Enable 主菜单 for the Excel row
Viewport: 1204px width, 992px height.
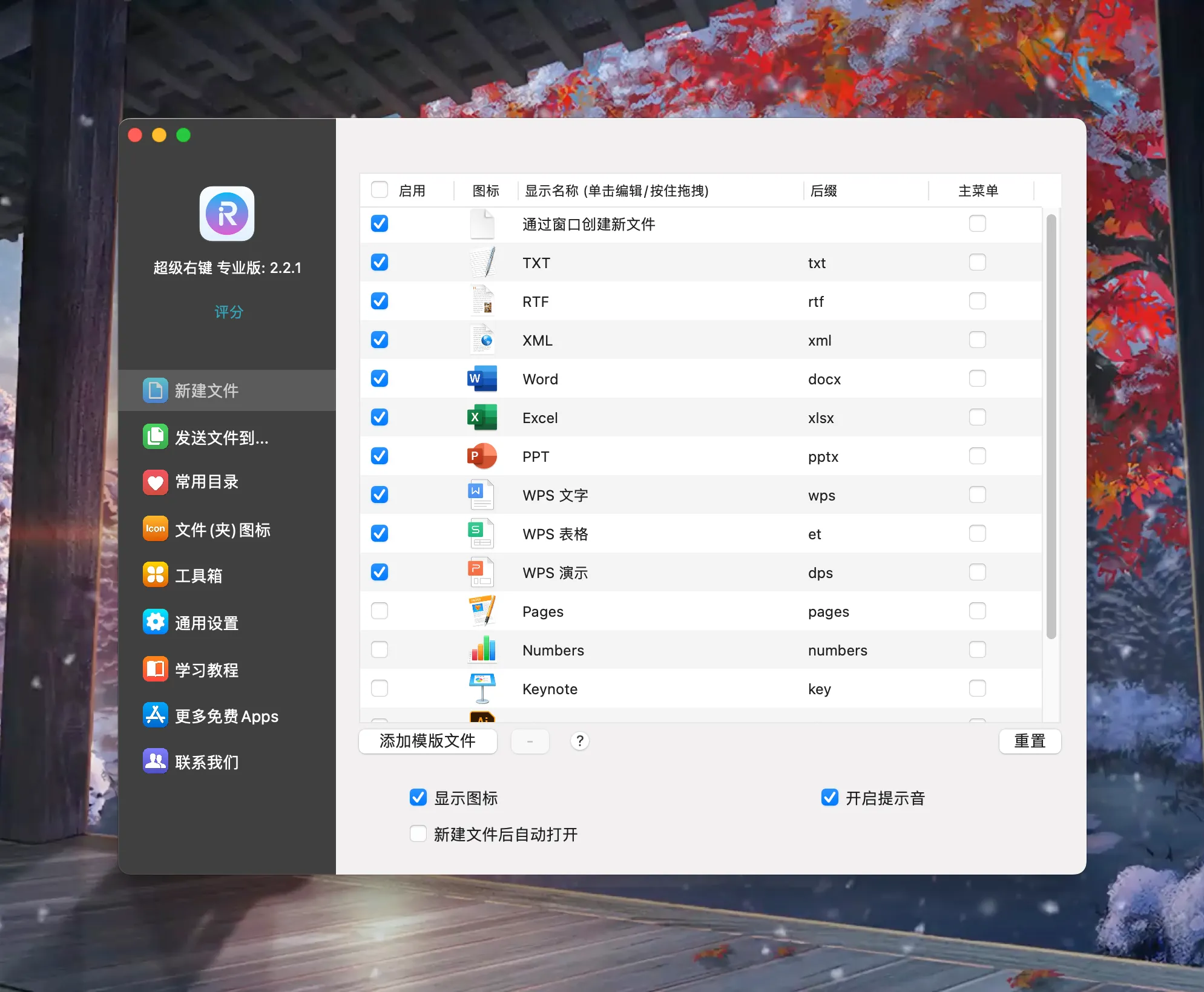(977, 417)
